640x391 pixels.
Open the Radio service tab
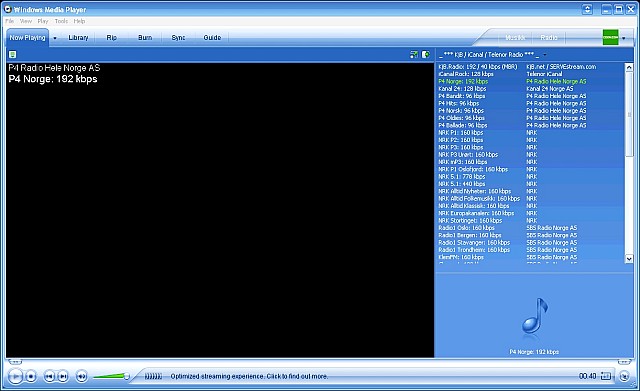pos(549,38)
